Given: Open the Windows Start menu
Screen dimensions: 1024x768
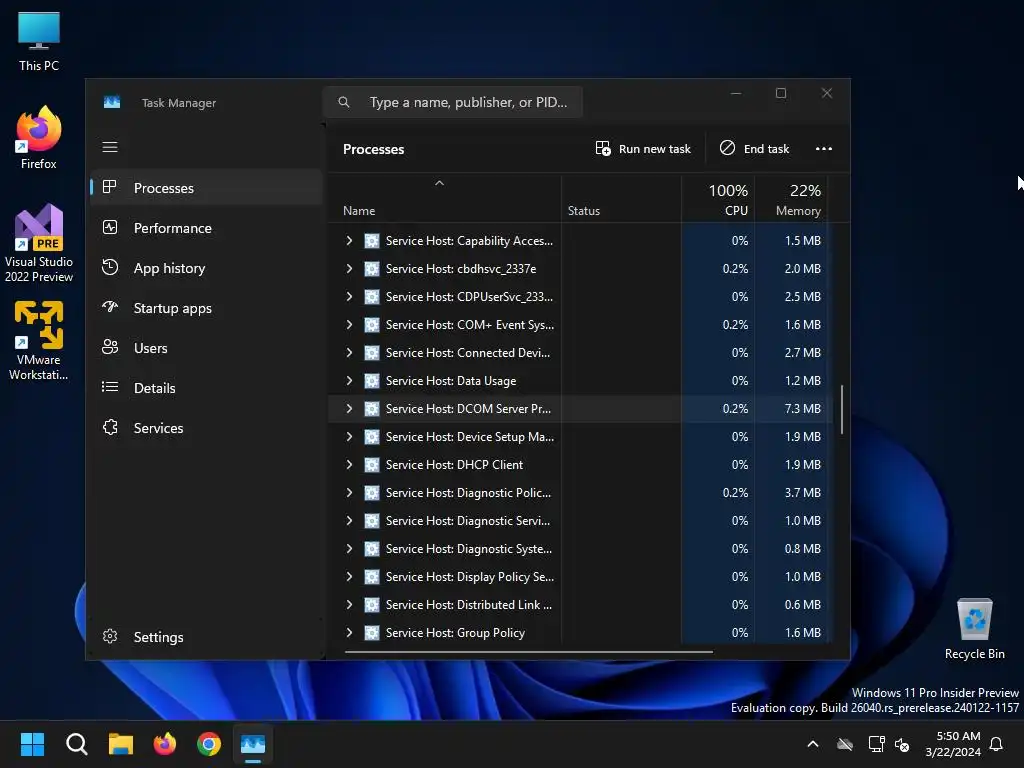Looking at the screenshot, I should pyautogui.click(x=32, y=744).
